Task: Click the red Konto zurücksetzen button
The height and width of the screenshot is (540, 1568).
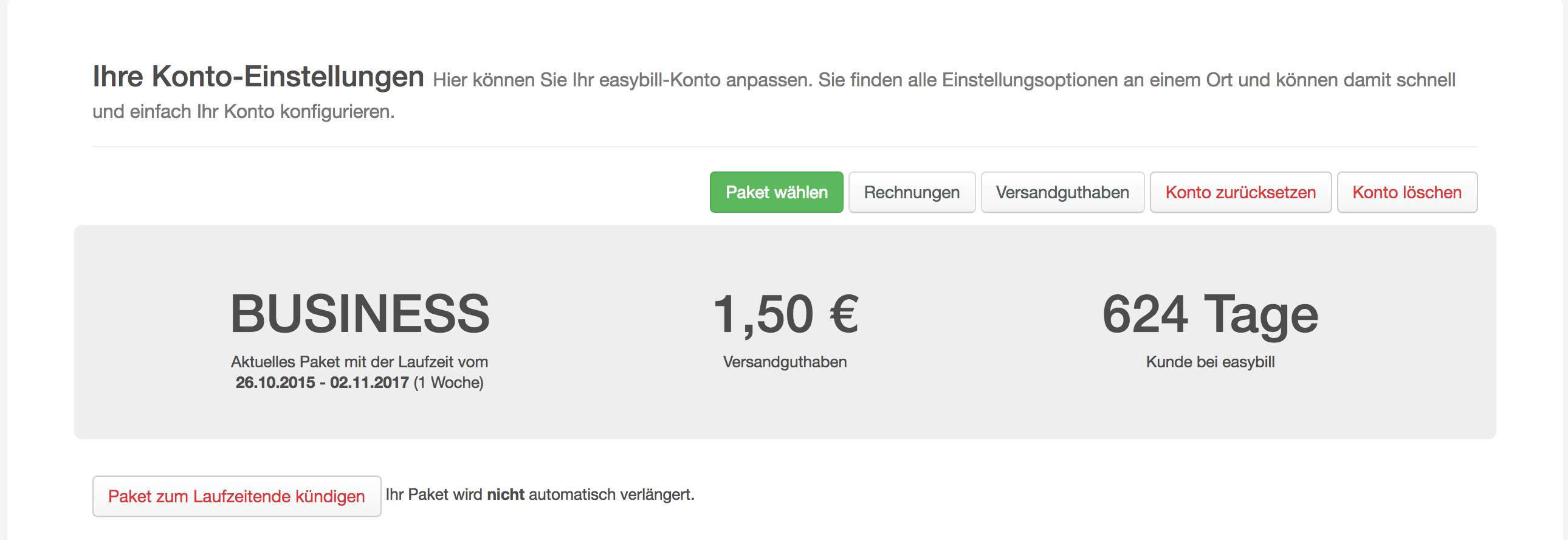Action: point(1240,192)
